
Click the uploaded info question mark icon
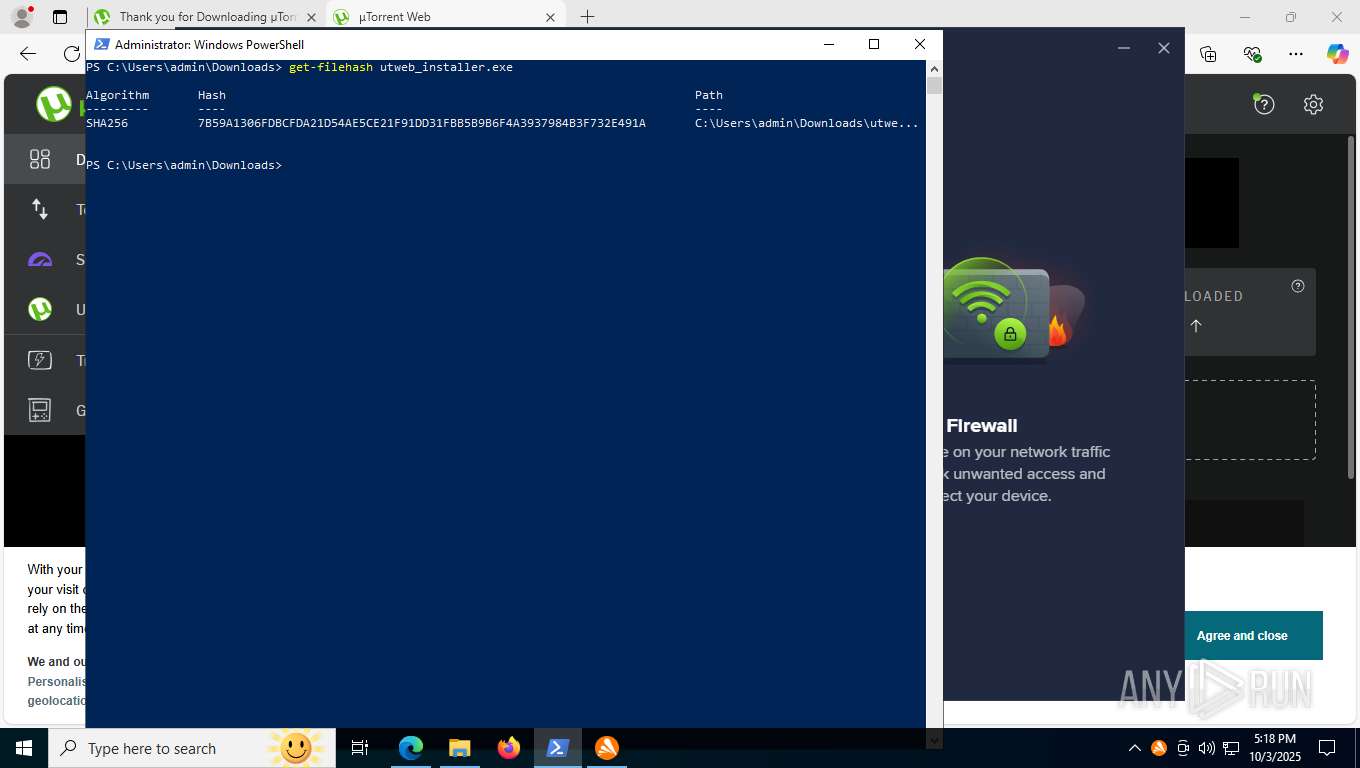tap(1298, 286)
